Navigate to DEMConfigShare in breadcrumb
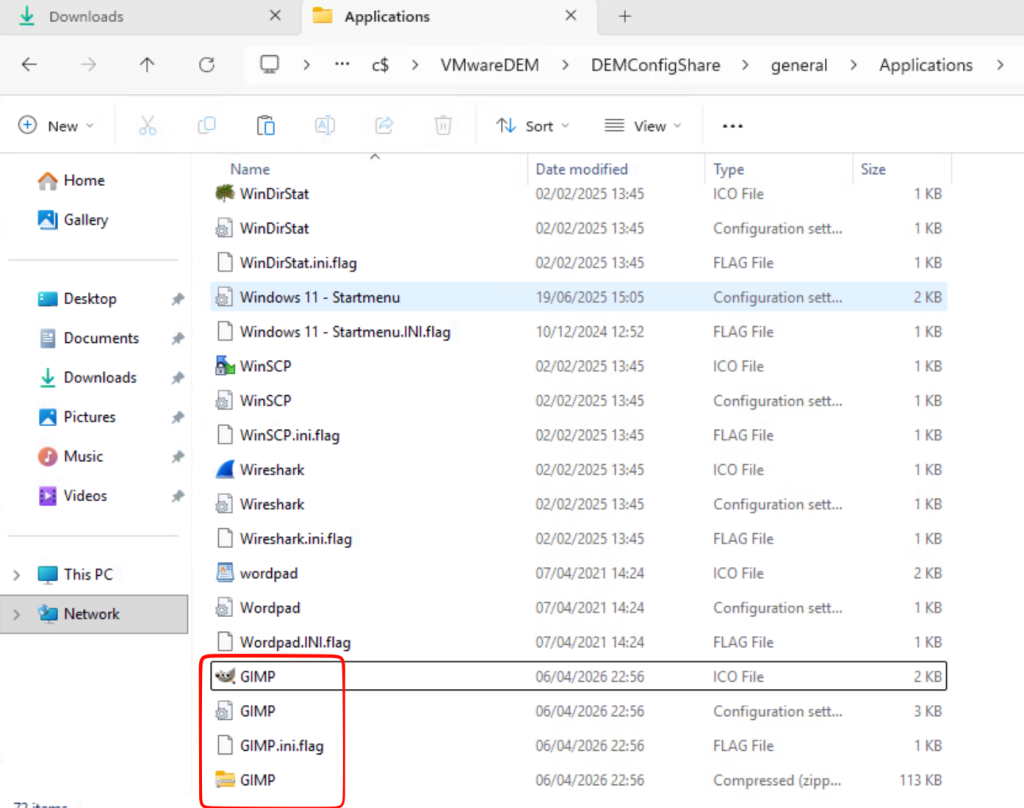 656,65
